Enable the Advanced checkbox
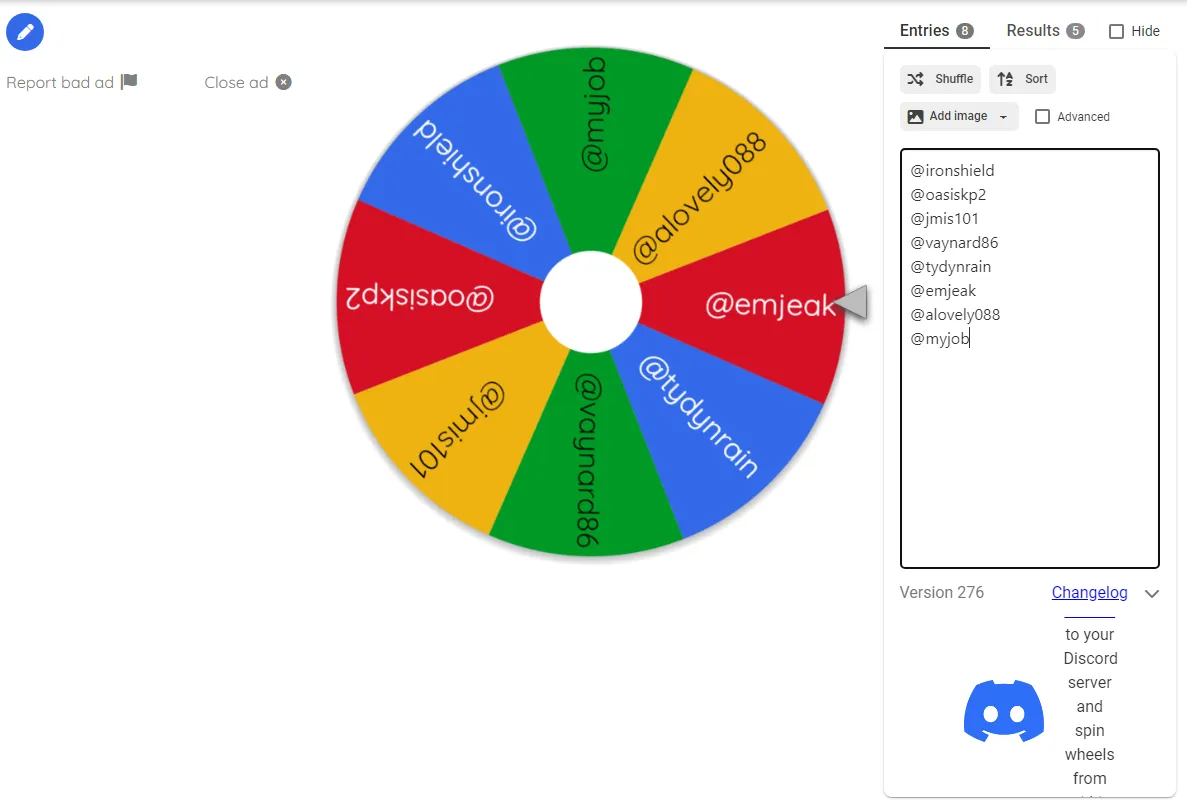This screenshot has height=812, width=1187. [1042, 117]
